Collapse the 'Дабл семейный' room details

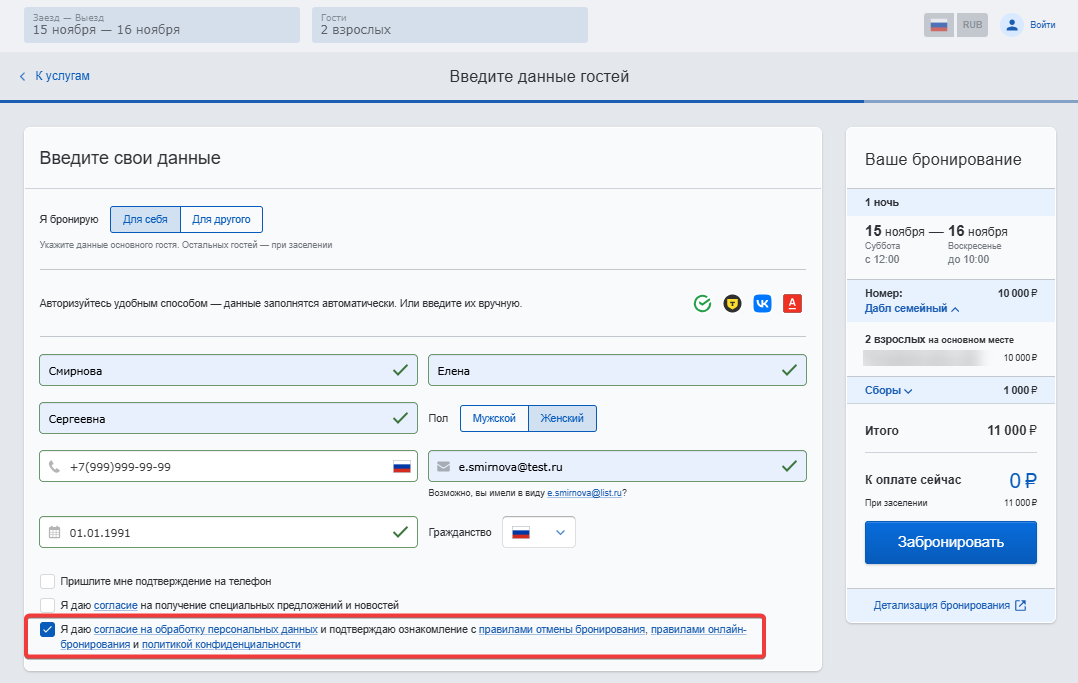911,309
